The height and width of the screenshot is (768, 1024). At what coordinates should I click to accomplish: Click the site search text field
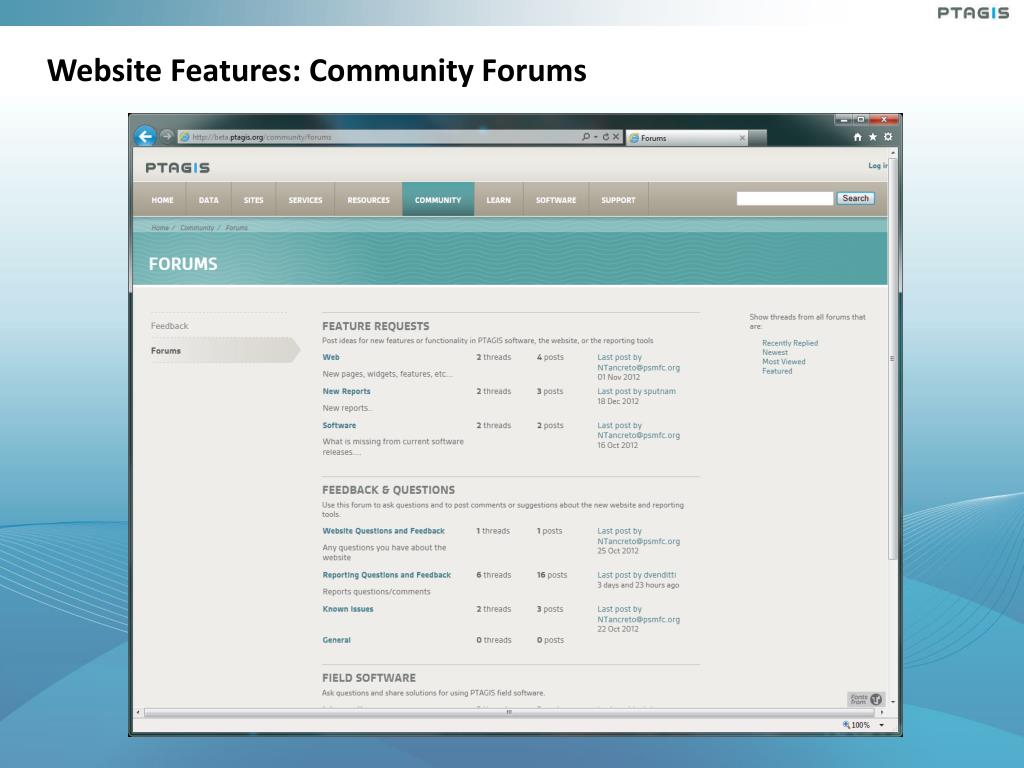pos(784,198)
